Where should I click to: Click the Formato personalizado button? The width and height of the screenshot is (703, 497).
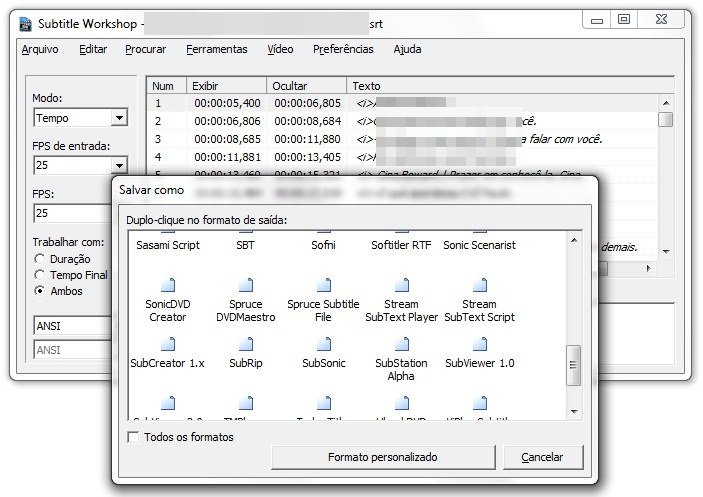pos(383,457)
